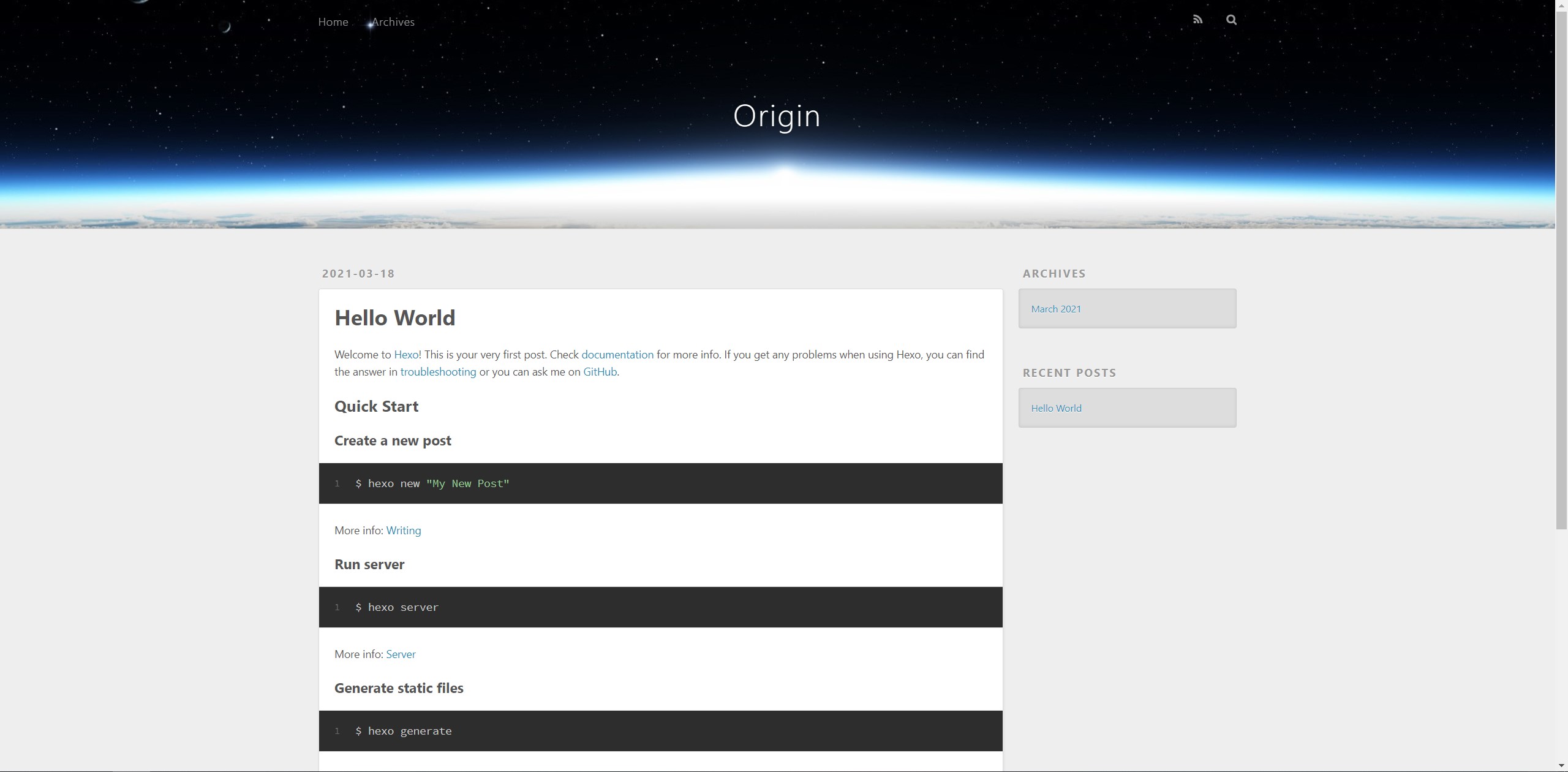This screenshot has width=1568, height=772.
Task: Open the search magnifier icon
Action: [x=1231, y=20]
